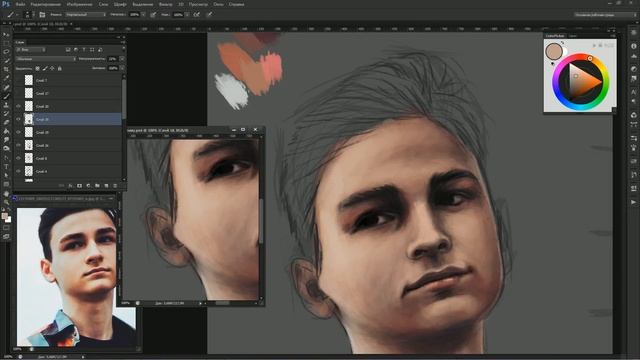Select the Paint Bucket tool
Screen dimensions: 640x360
click(x=6, y=131)
